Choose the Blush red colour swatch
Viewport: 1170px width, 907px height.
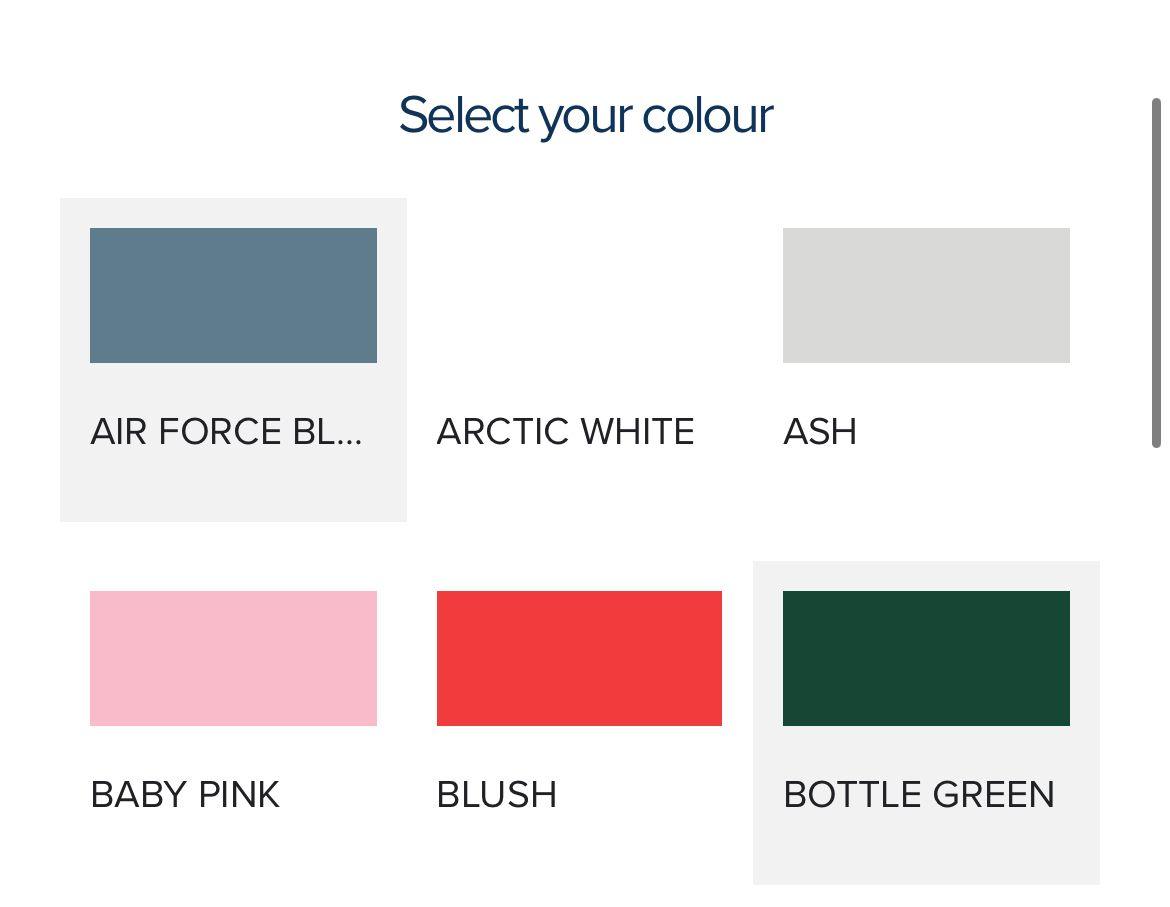pos(579,658)
